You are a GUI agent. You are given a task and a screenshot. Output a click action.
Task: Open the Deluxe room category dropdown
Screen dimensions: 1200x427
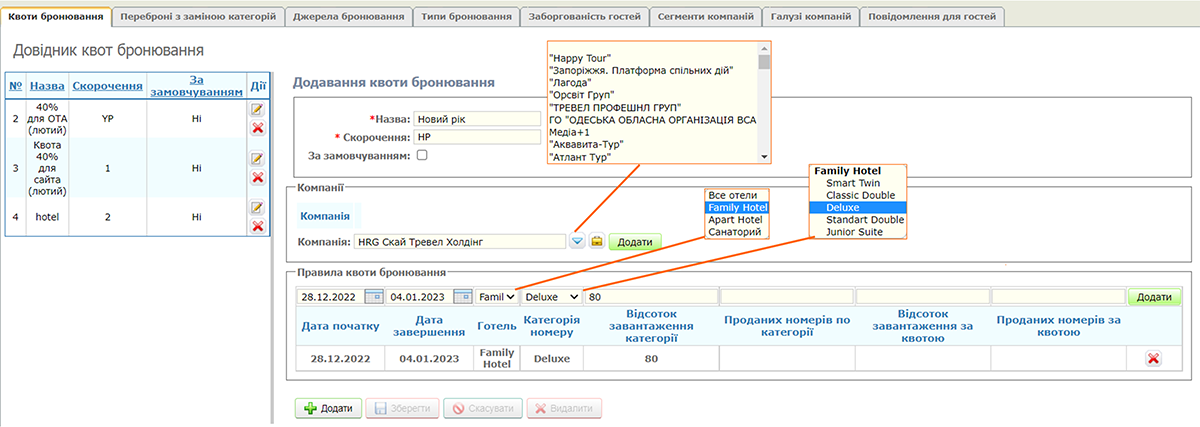[552, 297]
